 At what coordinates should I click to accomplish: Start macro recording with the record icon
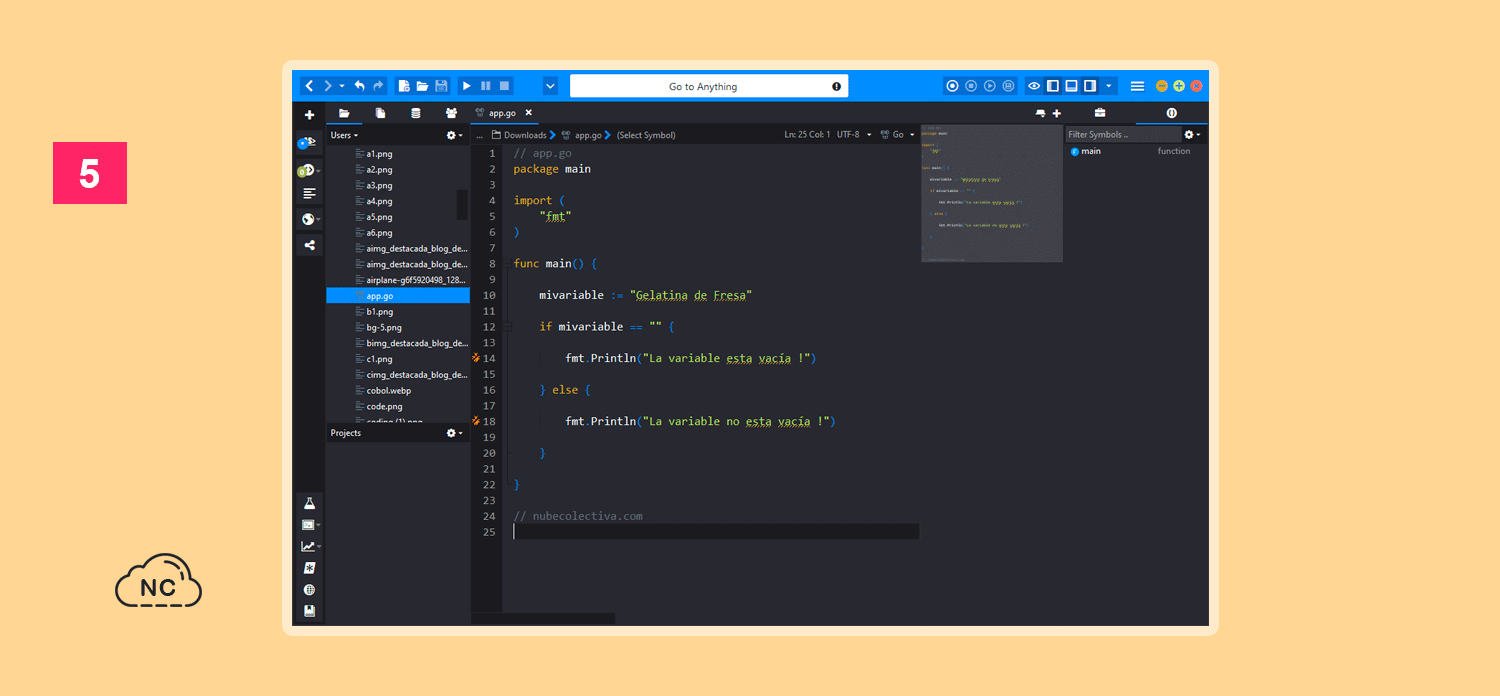(952, 86)
